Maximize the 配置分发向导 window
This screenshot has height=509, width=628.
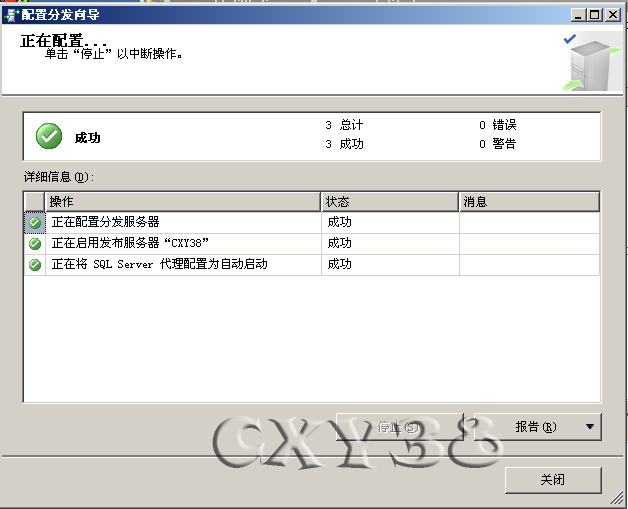[x=597, y=15]
